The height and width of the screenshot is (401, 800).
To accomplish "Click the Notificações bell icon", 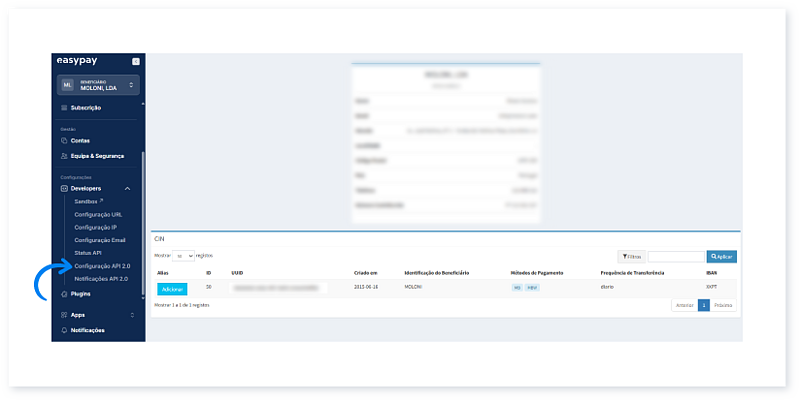I will [x=64, y=330].
